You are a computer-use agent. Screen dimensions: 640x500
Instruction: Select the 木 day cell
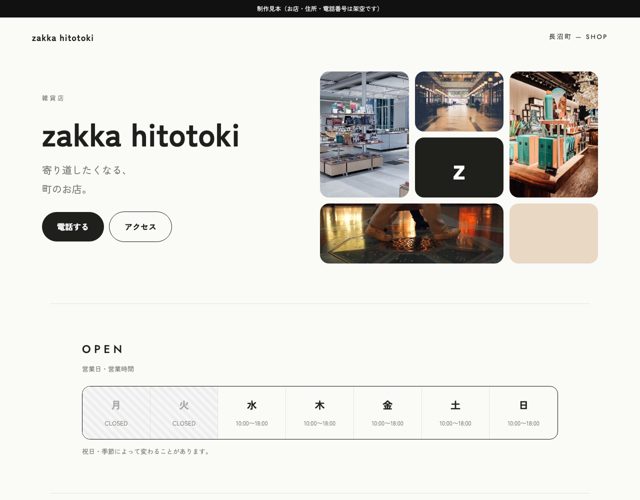pyautogui.click(x=320, y=413)
